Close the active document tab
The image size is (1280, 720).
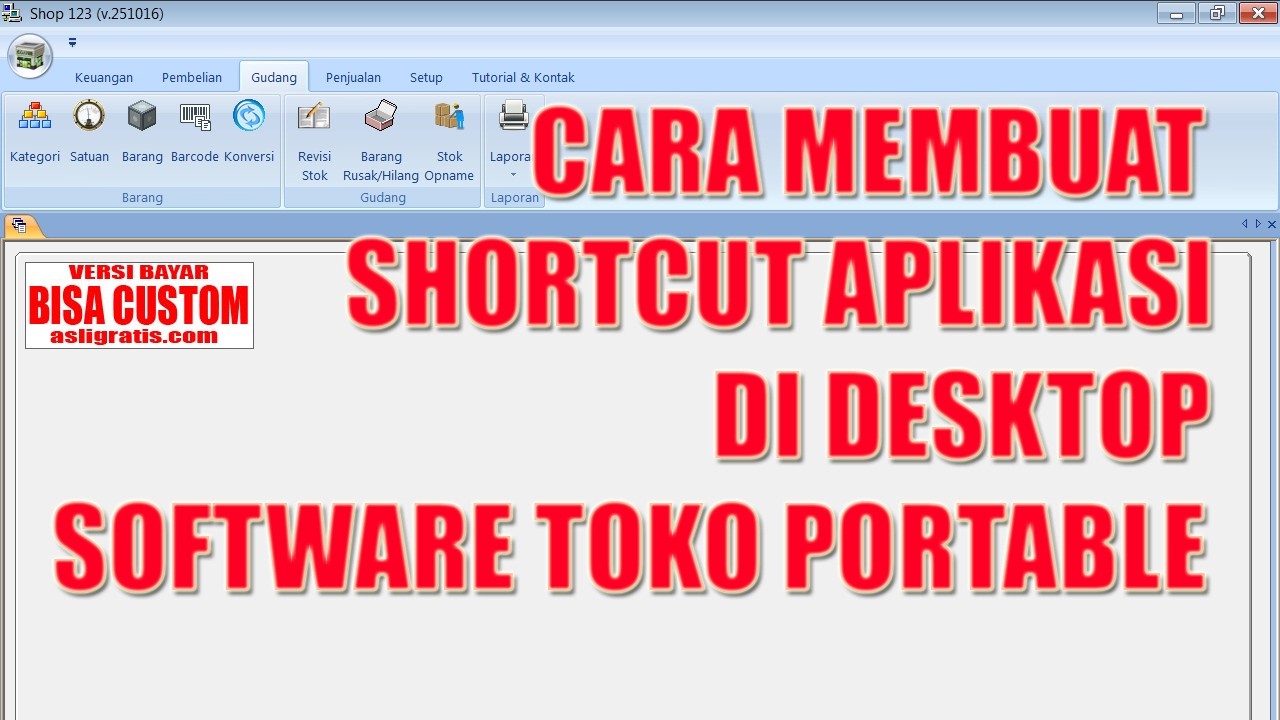(x=1272, y=224)
